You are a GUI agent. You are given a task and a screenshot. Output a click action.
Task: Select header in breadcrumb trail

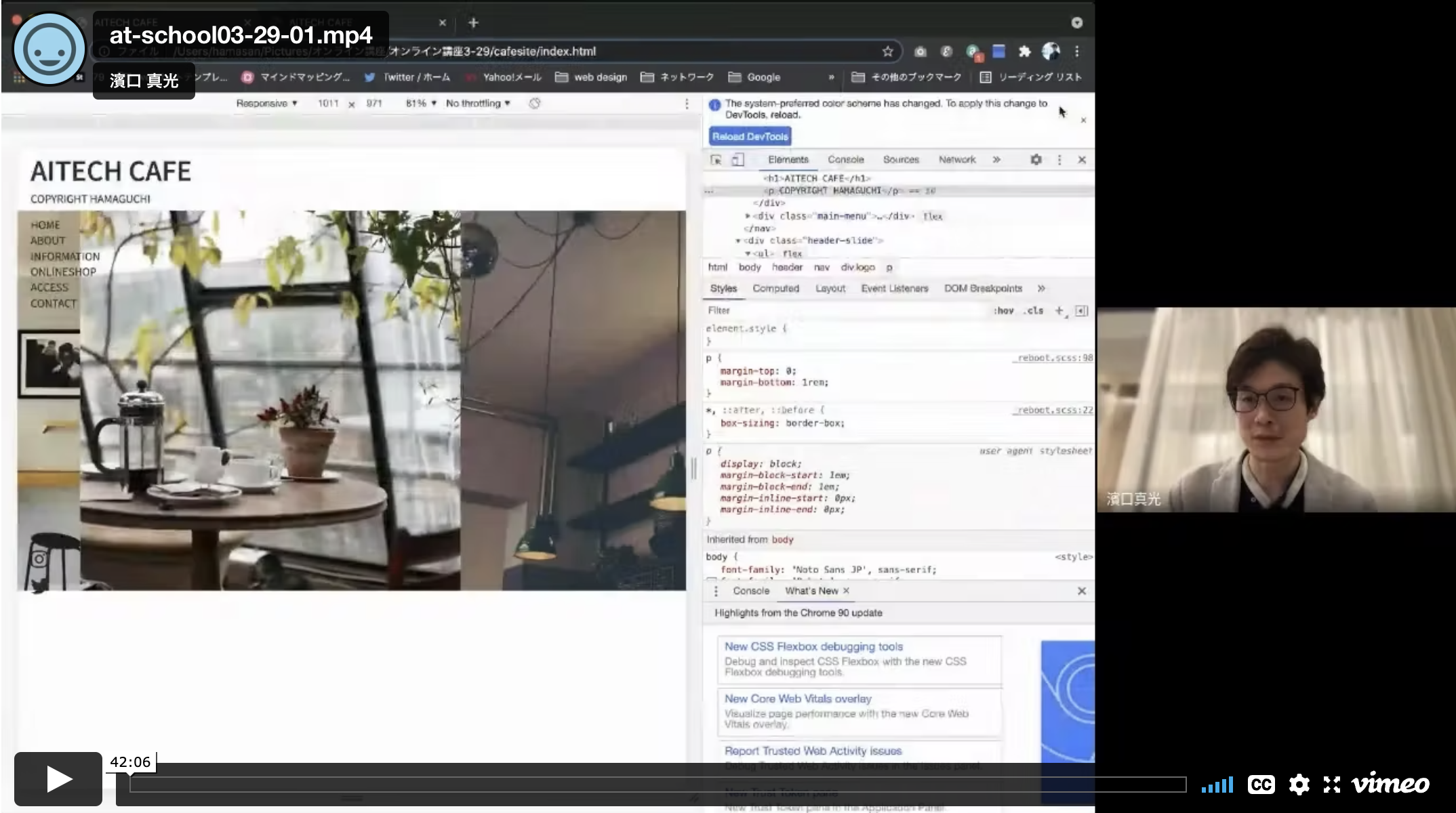tap(787, 268)
